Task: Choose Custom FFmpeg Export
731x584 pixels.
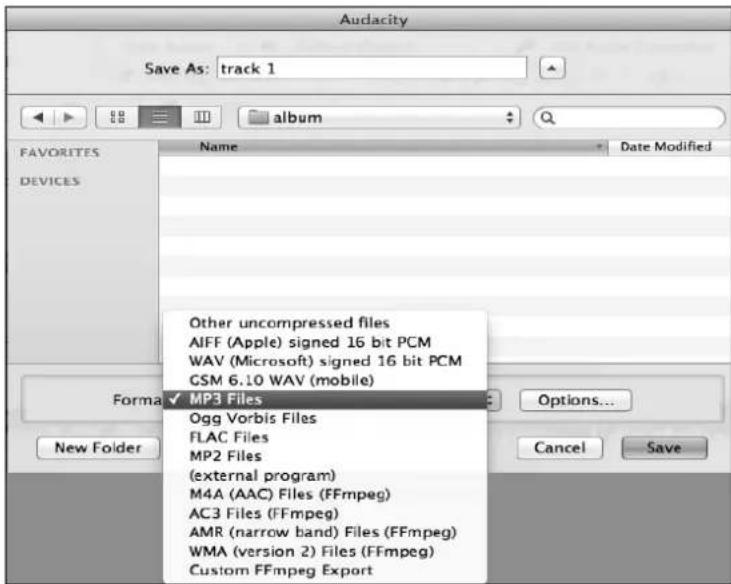Action: click(325, 570)
